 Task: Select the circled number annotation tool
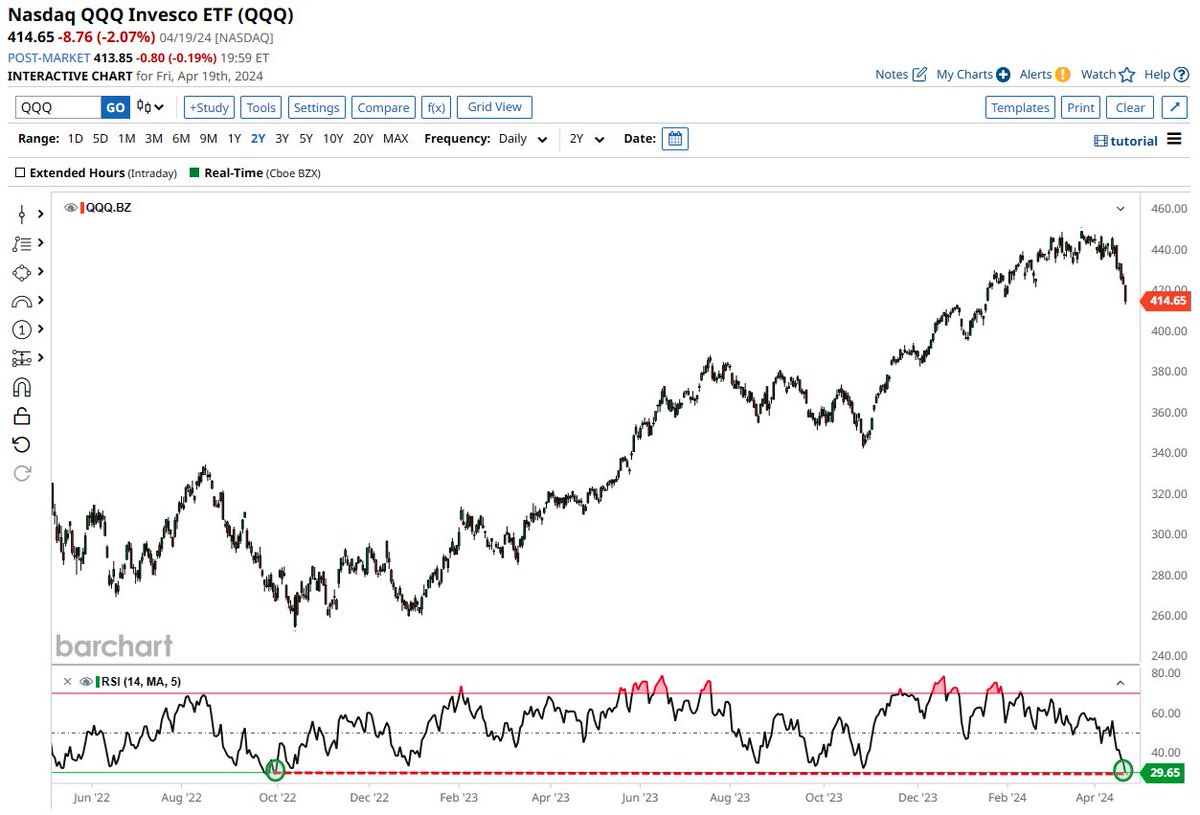coord(22,329)
